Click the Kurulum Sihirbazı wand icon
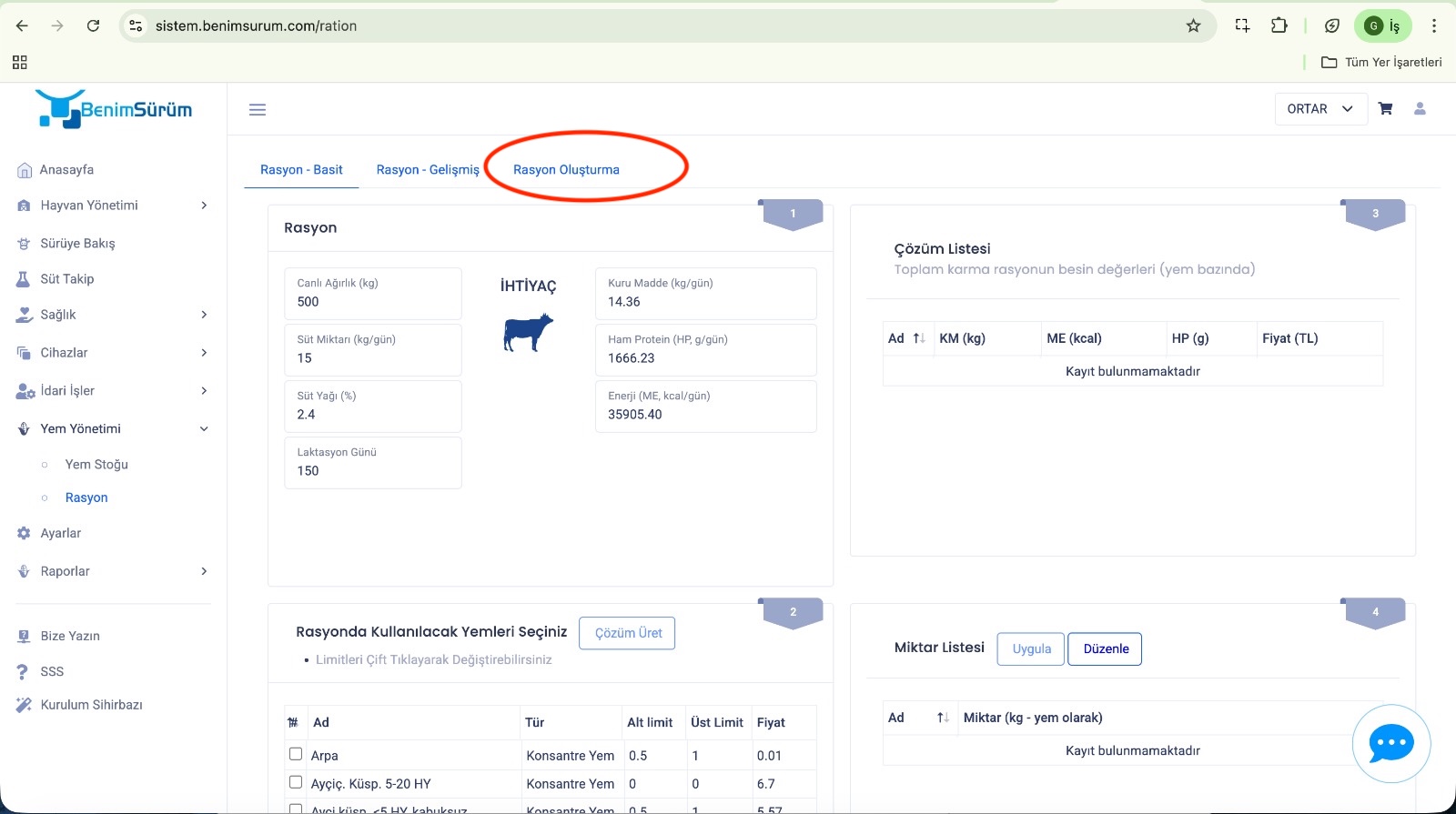Image resolution: width=1456 pixels, height=814 pixels. click(25, 705)
